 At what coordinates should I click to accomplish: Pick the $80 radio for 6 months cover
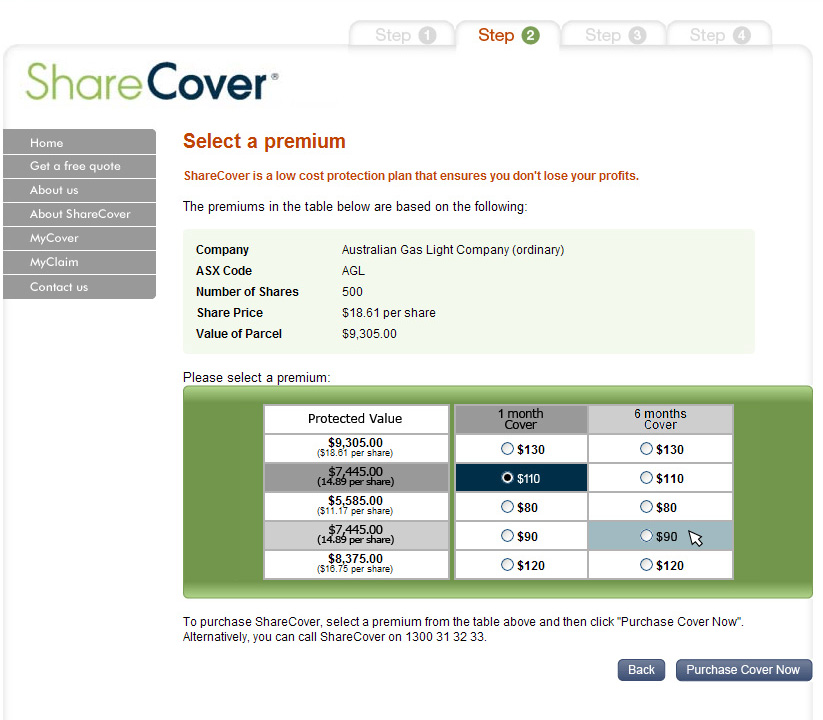[646, 506]
